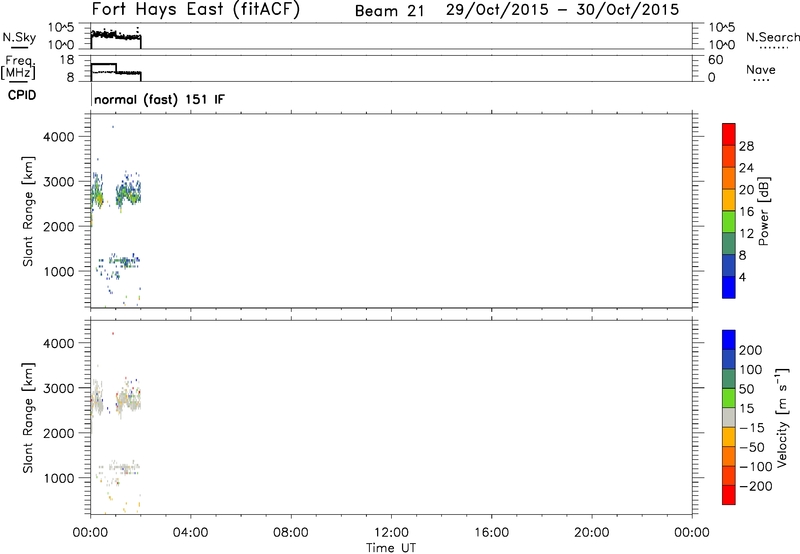Click the velocity scatter band near 1200 km range

click(x=120, y=467)
